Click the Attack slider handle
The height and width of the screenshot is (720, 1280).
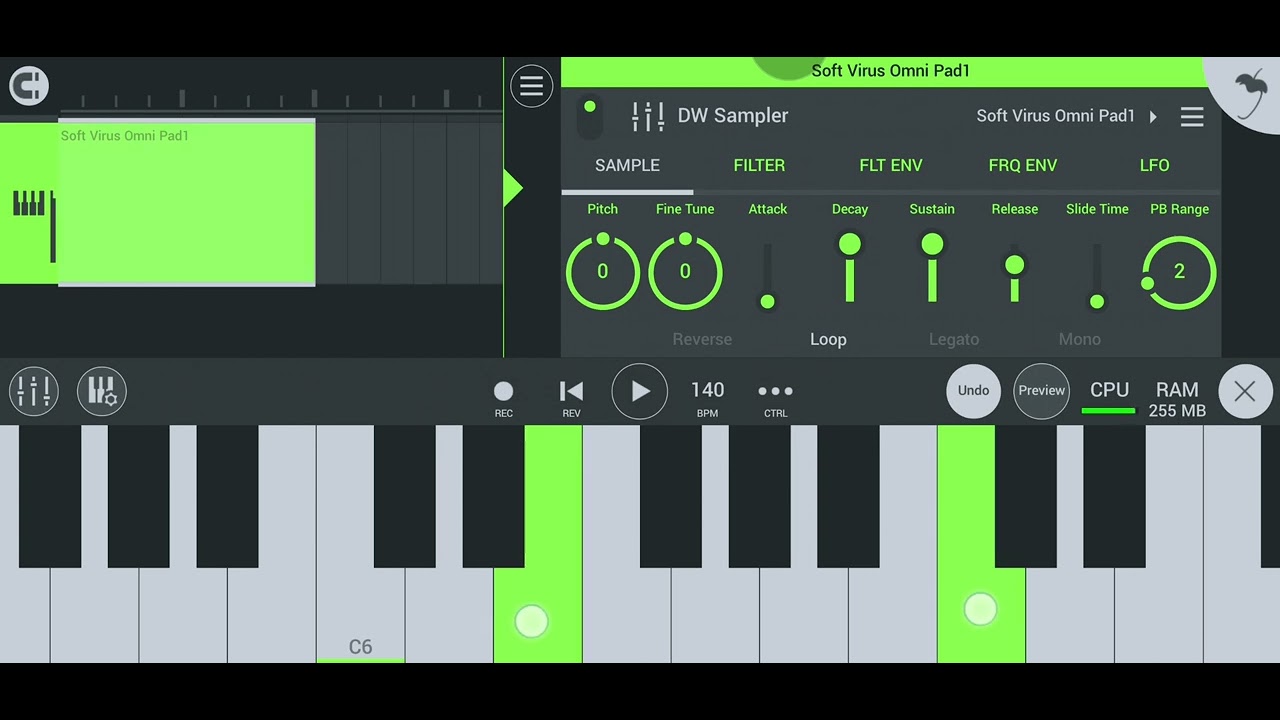click(767, 301)
